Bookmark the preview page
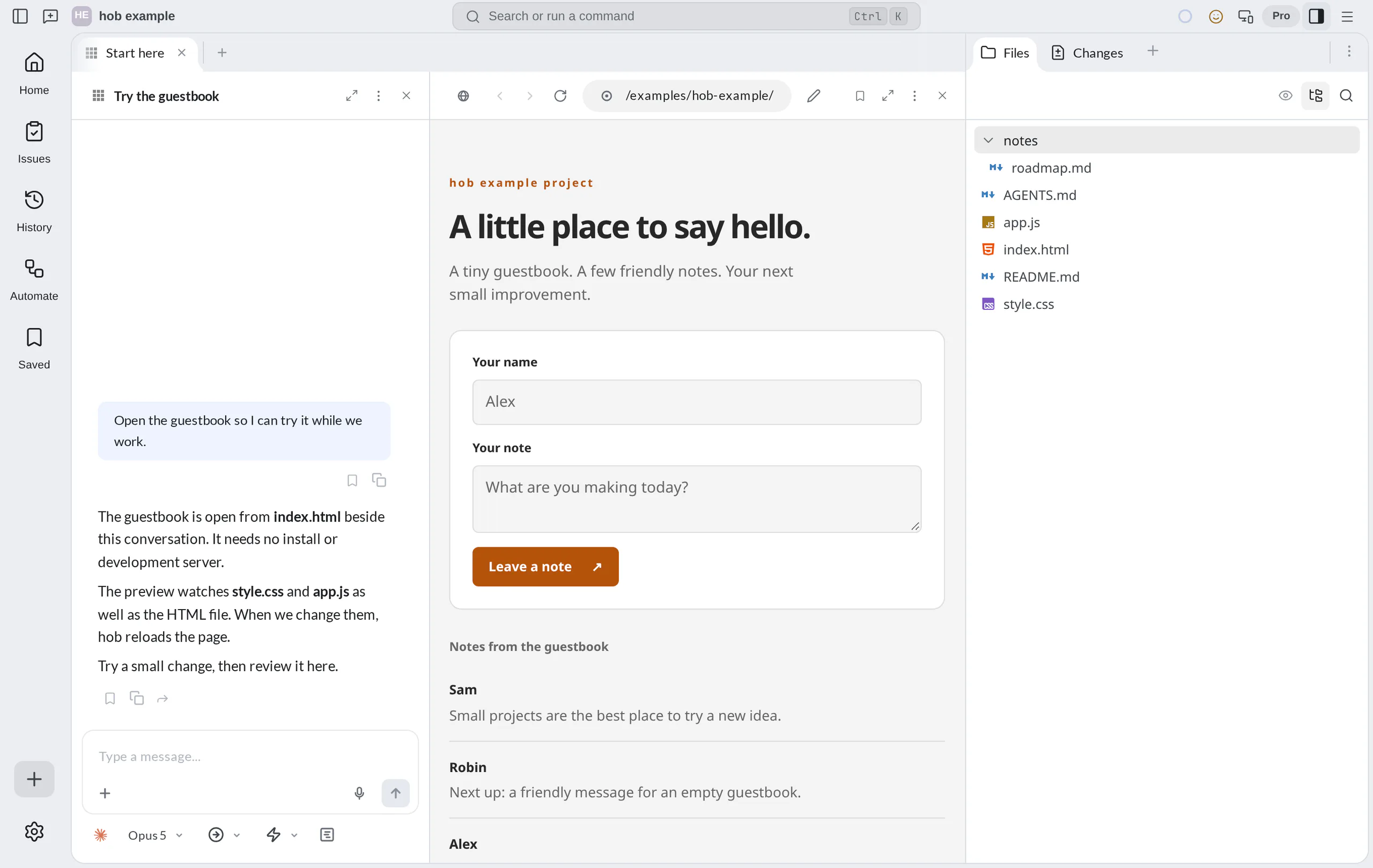Screen dimensions: 1373x868 pos(860,96)
